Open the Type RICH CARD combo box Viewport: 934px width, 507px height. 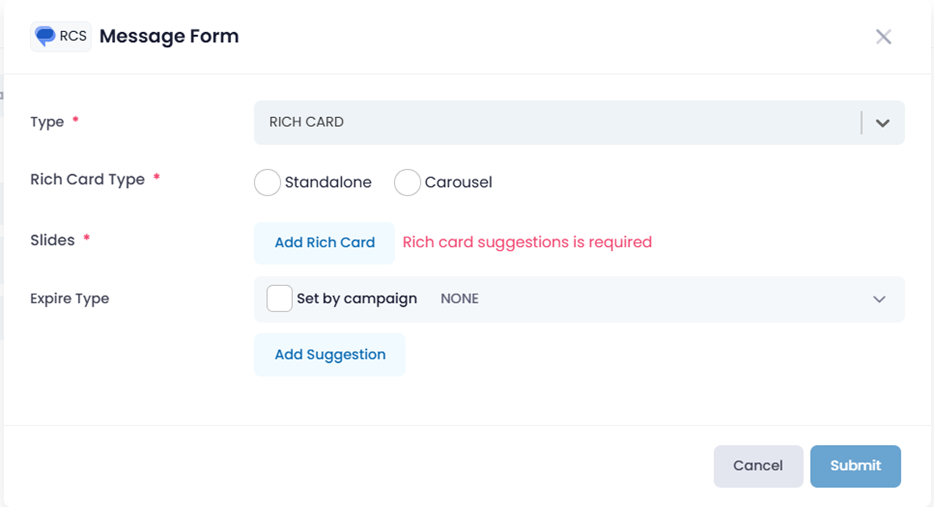click(555, 122)
